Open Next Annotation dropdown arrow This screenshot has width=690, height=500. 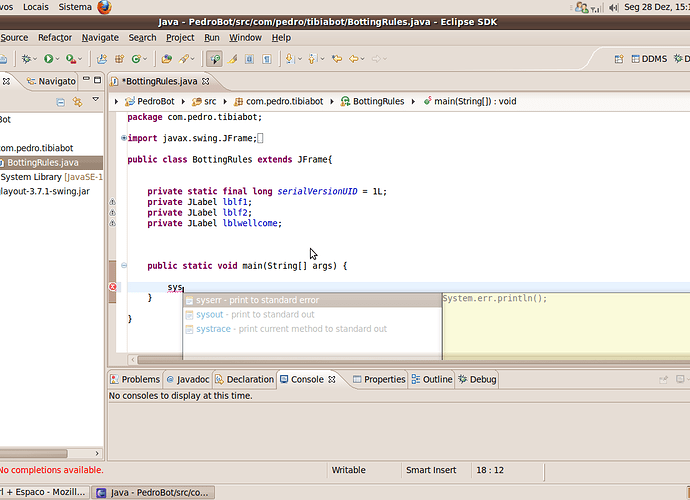click(x=300, y=59)
